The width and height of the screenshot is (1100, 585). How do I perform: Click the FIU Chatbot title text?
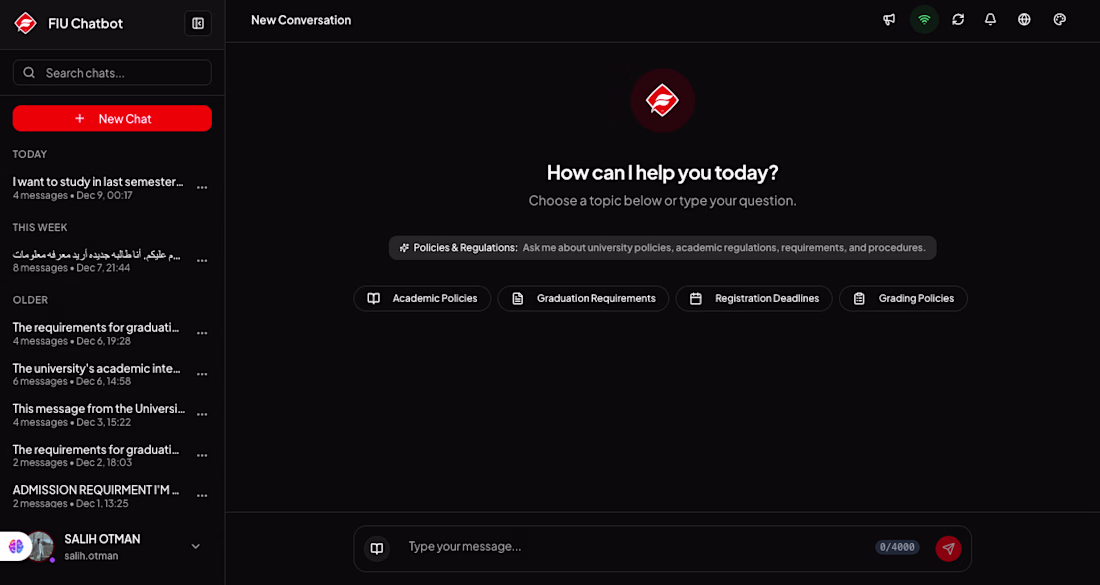[86, 23]
